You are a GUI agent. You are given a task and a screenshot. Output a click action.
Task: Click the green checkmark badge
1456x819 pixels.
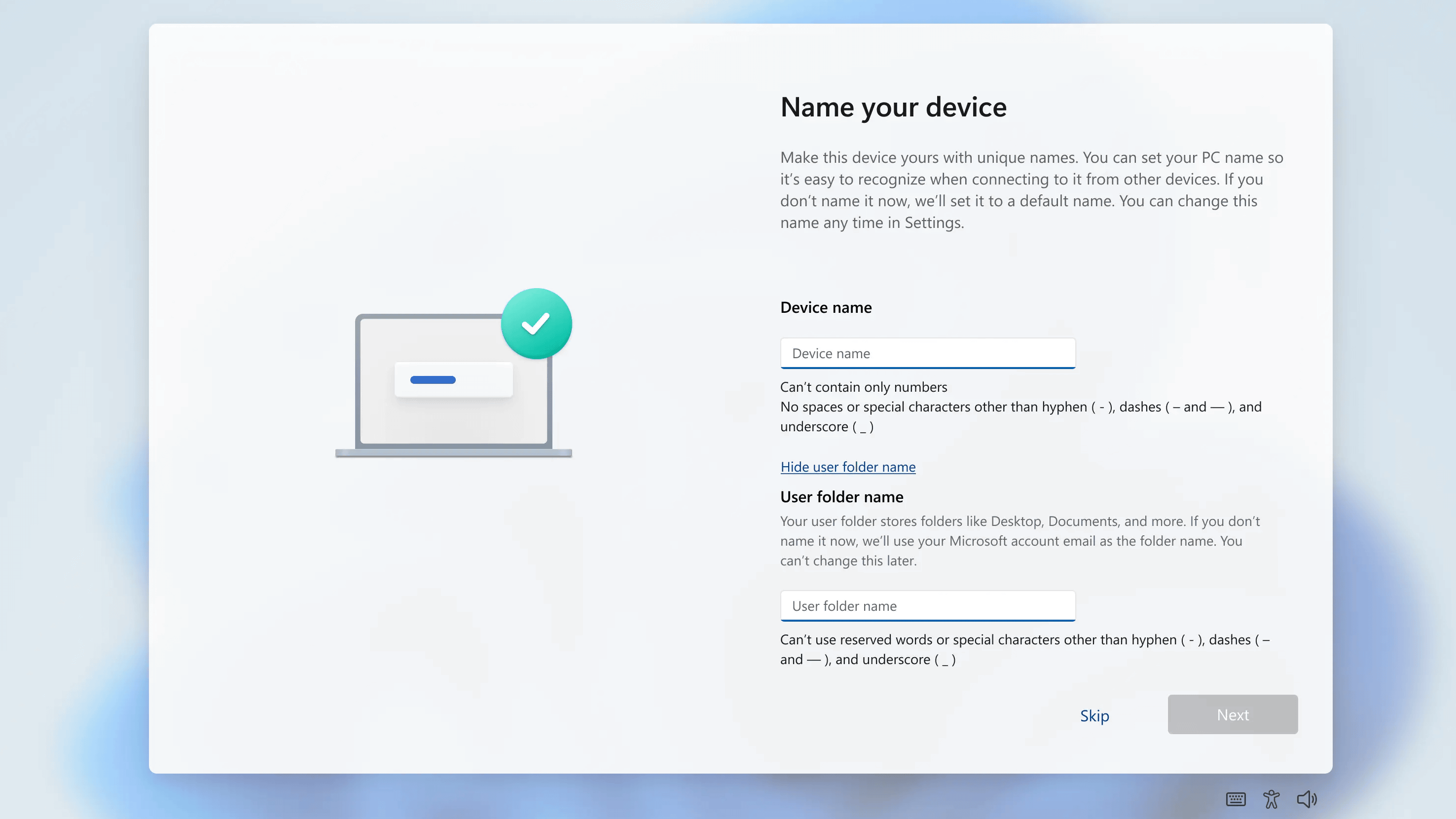(x=536, y=324)
